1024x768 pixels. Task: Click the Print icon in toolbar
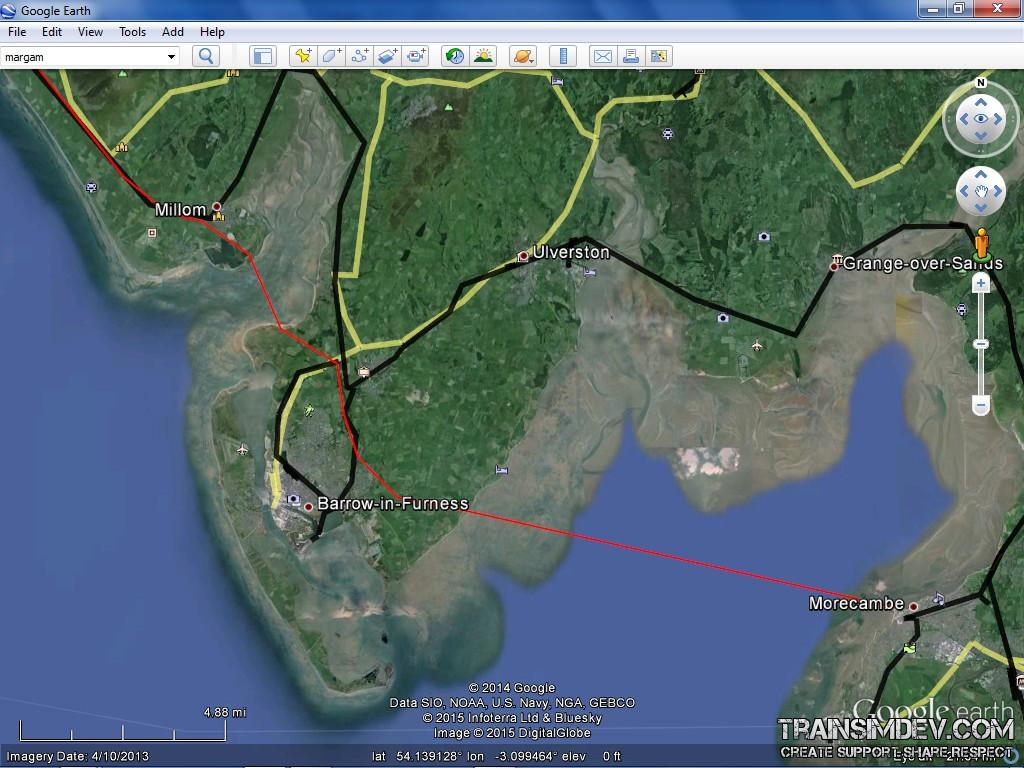[631, 56]
